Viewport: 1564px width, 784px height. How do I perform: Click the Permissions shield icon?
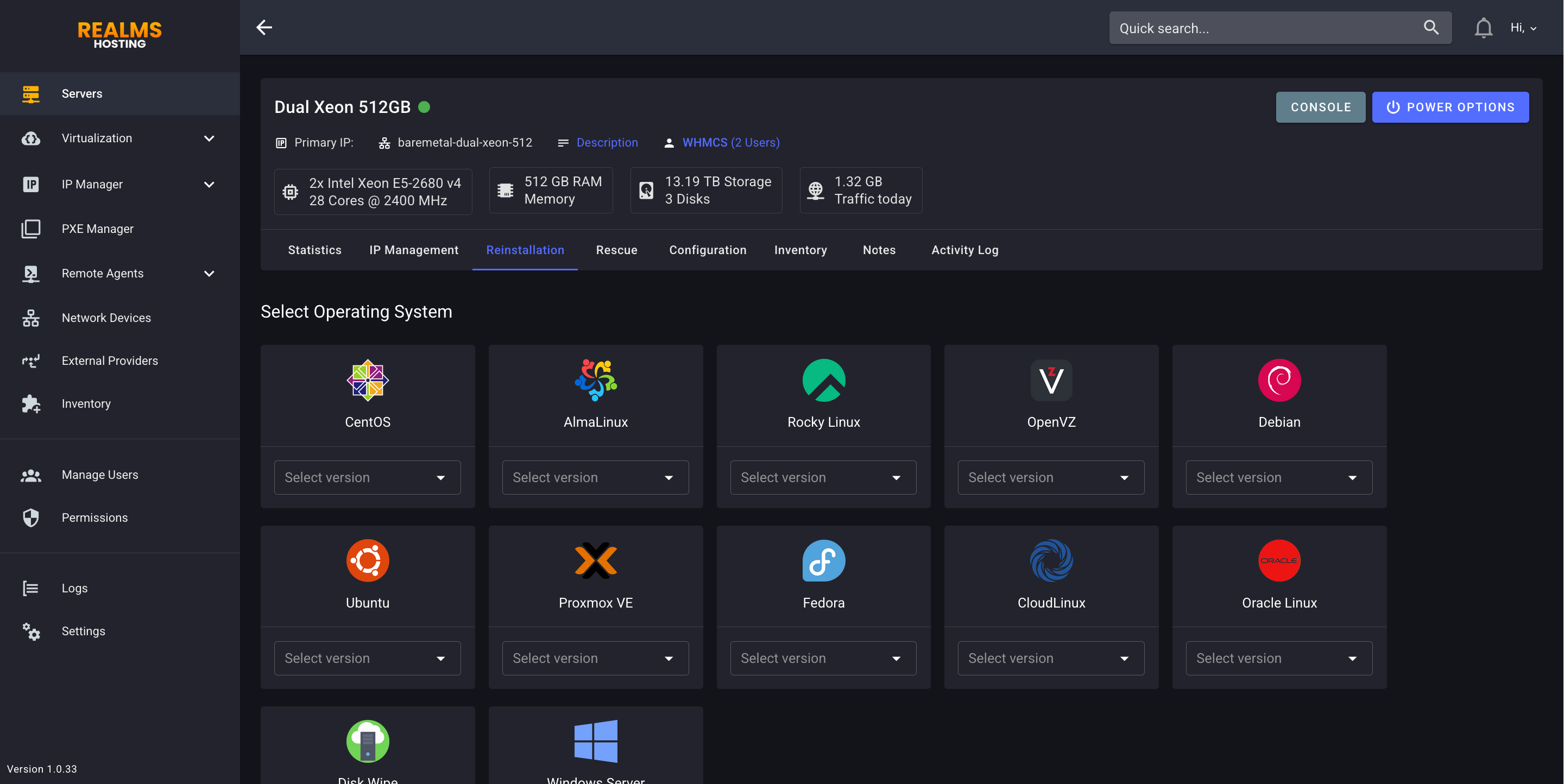31,517
